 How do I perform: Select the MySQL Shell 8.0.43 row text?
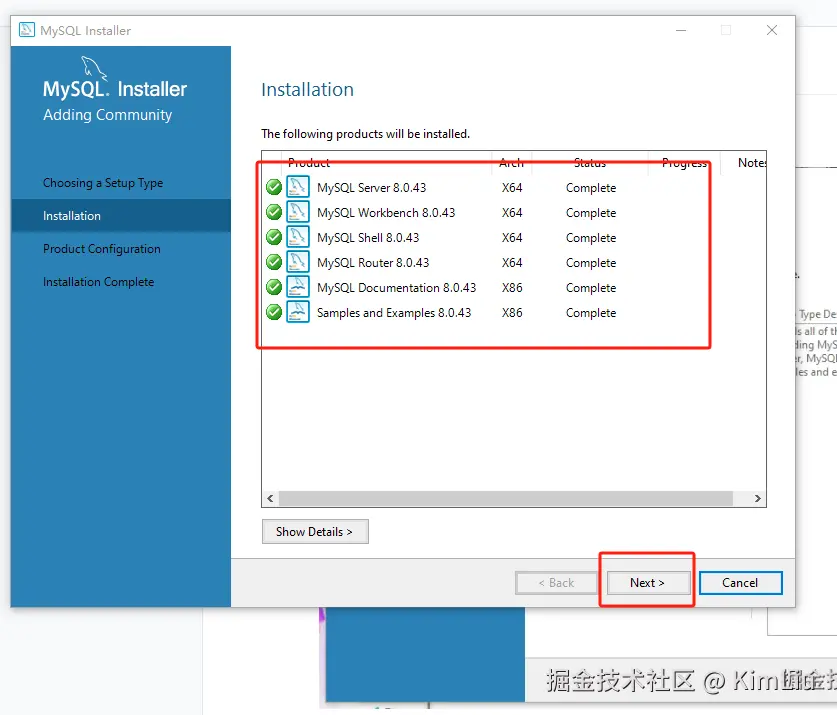(368, 238)
